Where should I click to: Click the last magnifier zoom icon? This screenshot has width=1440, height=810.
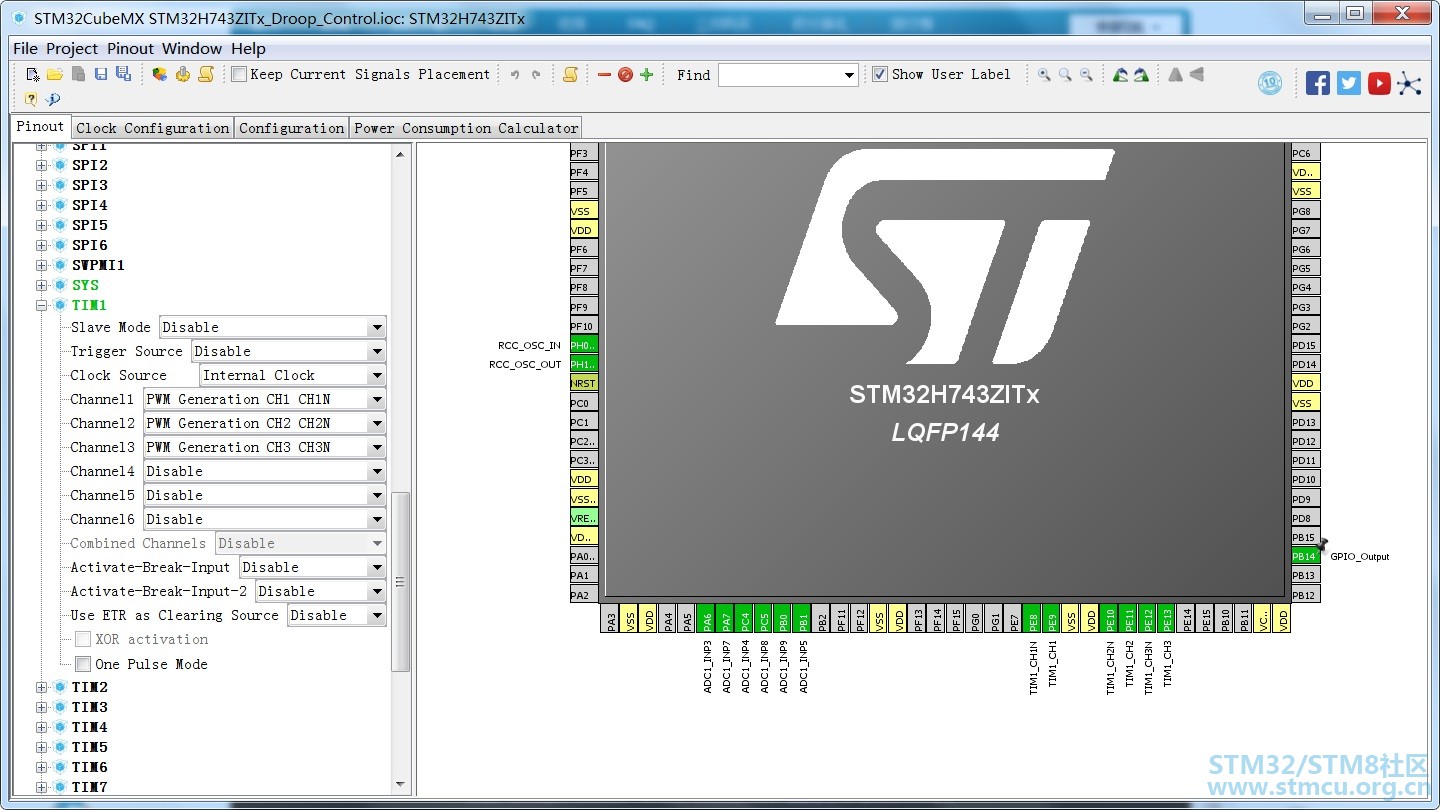coord(1086,75)
